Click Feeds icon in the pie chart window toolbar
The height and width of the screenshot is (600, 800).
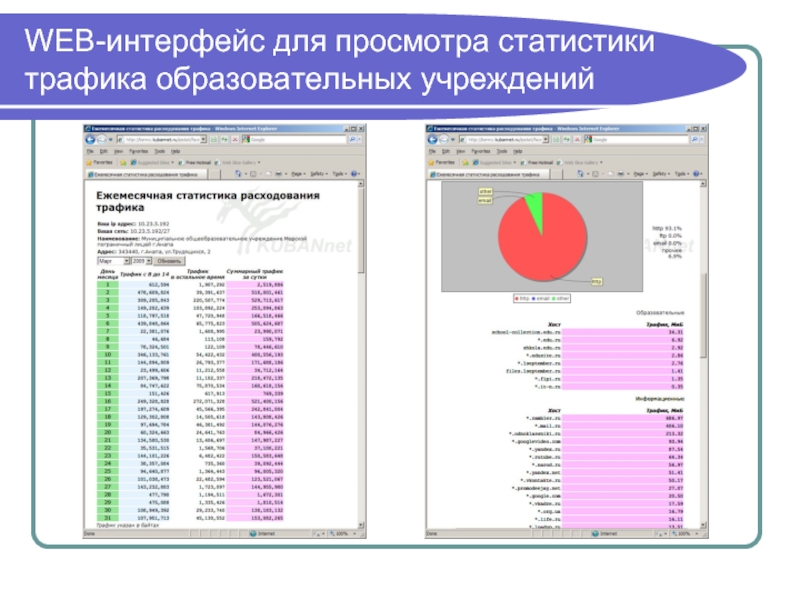pos(595,174)
